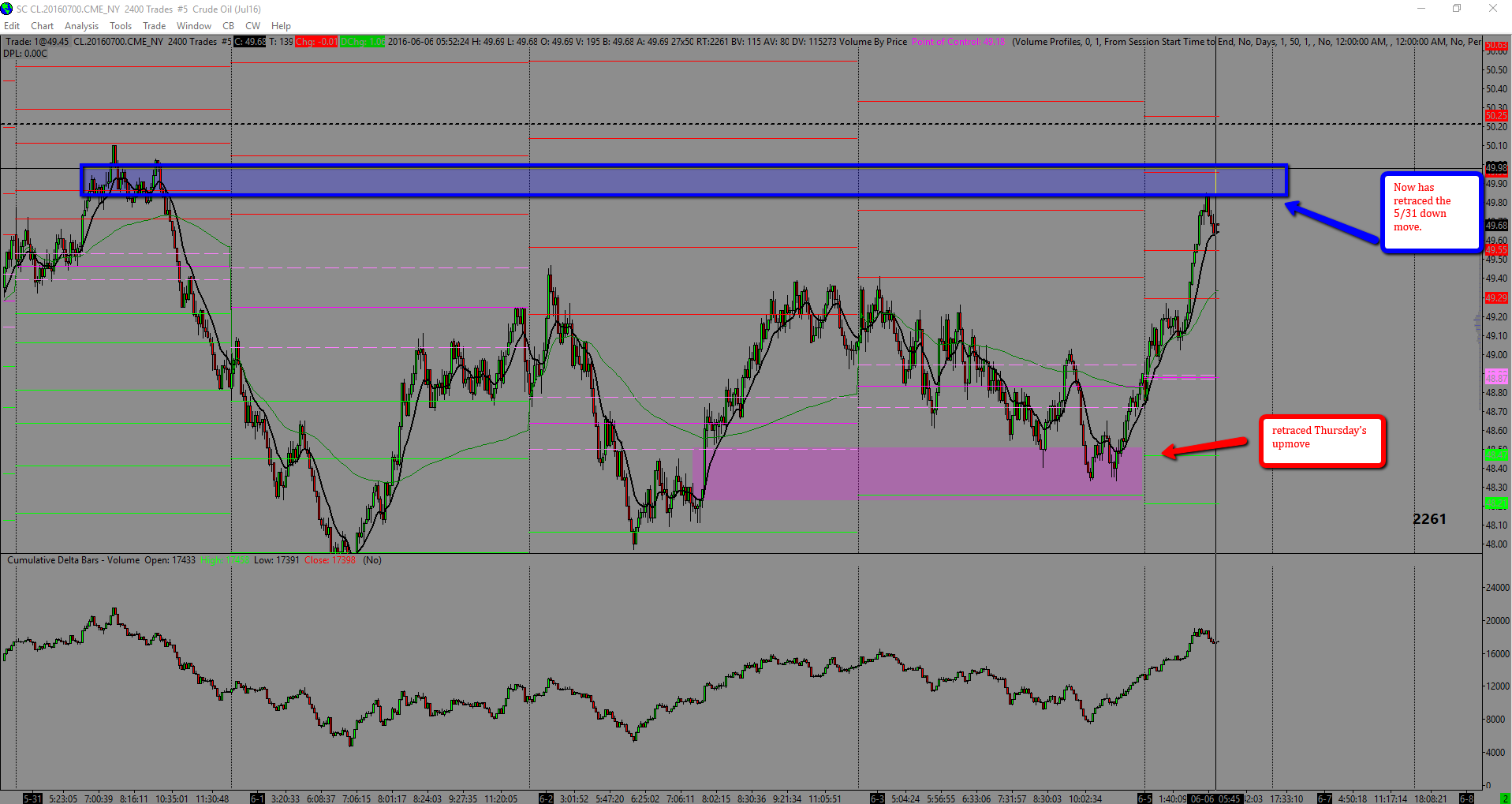Click the pink 48.87 price marker
Image resolution: width=1512 pixels, height=804 pixels.
point(1496,379)
